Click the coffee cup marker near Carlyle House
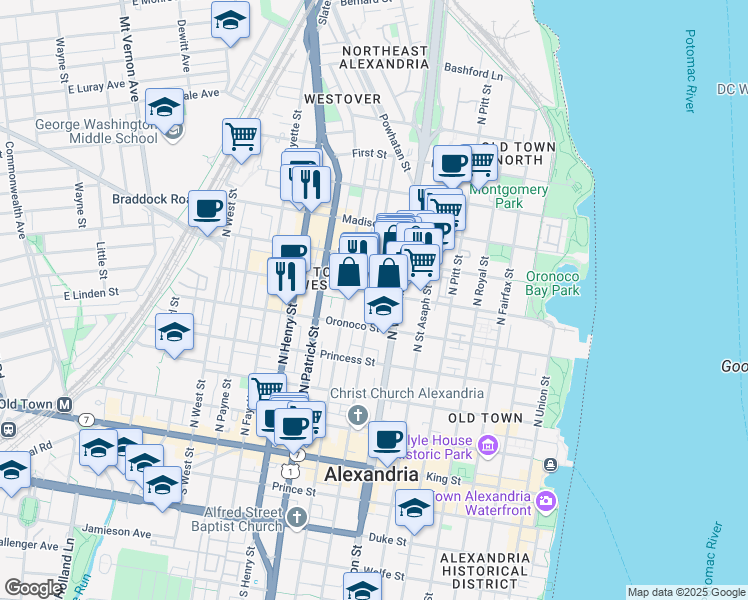 (x=387, y=443)
